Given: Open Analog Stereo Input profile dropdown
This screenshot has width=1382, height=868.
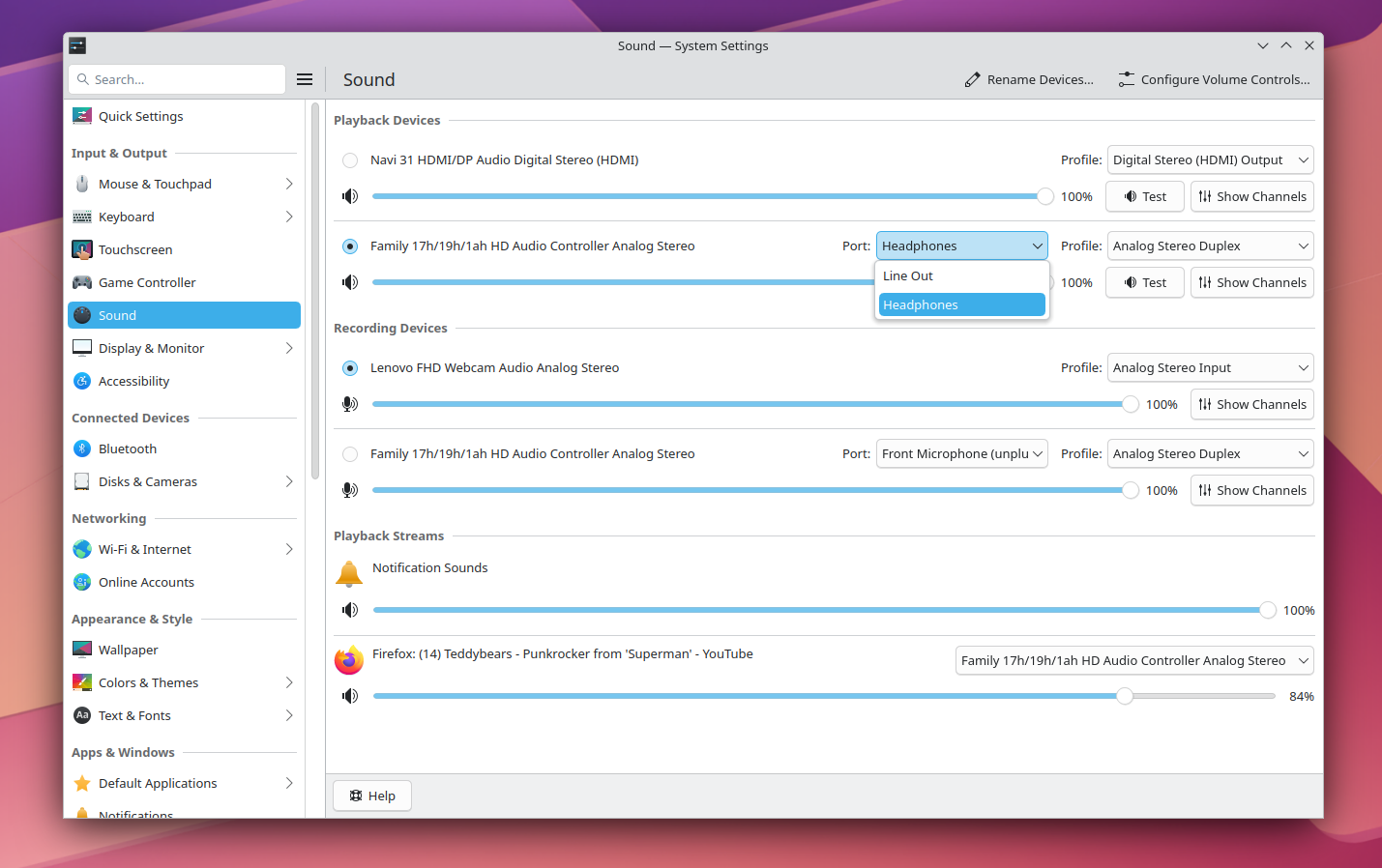Looking at the screenshot, I should tap(1210, 368).
